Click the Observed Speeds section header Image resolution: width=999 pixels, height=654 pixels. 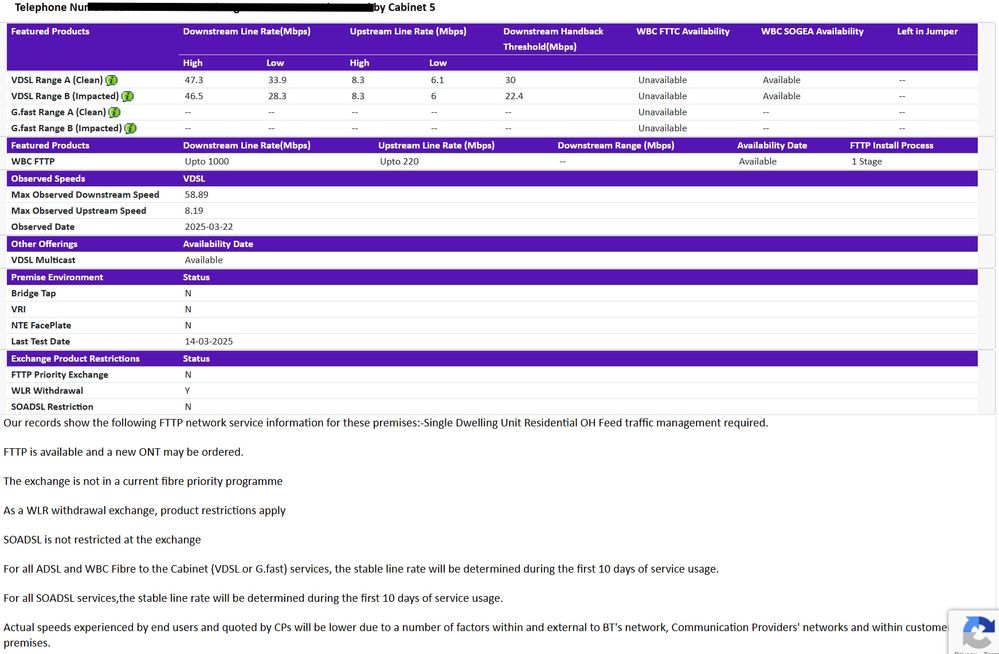point(48,178)
